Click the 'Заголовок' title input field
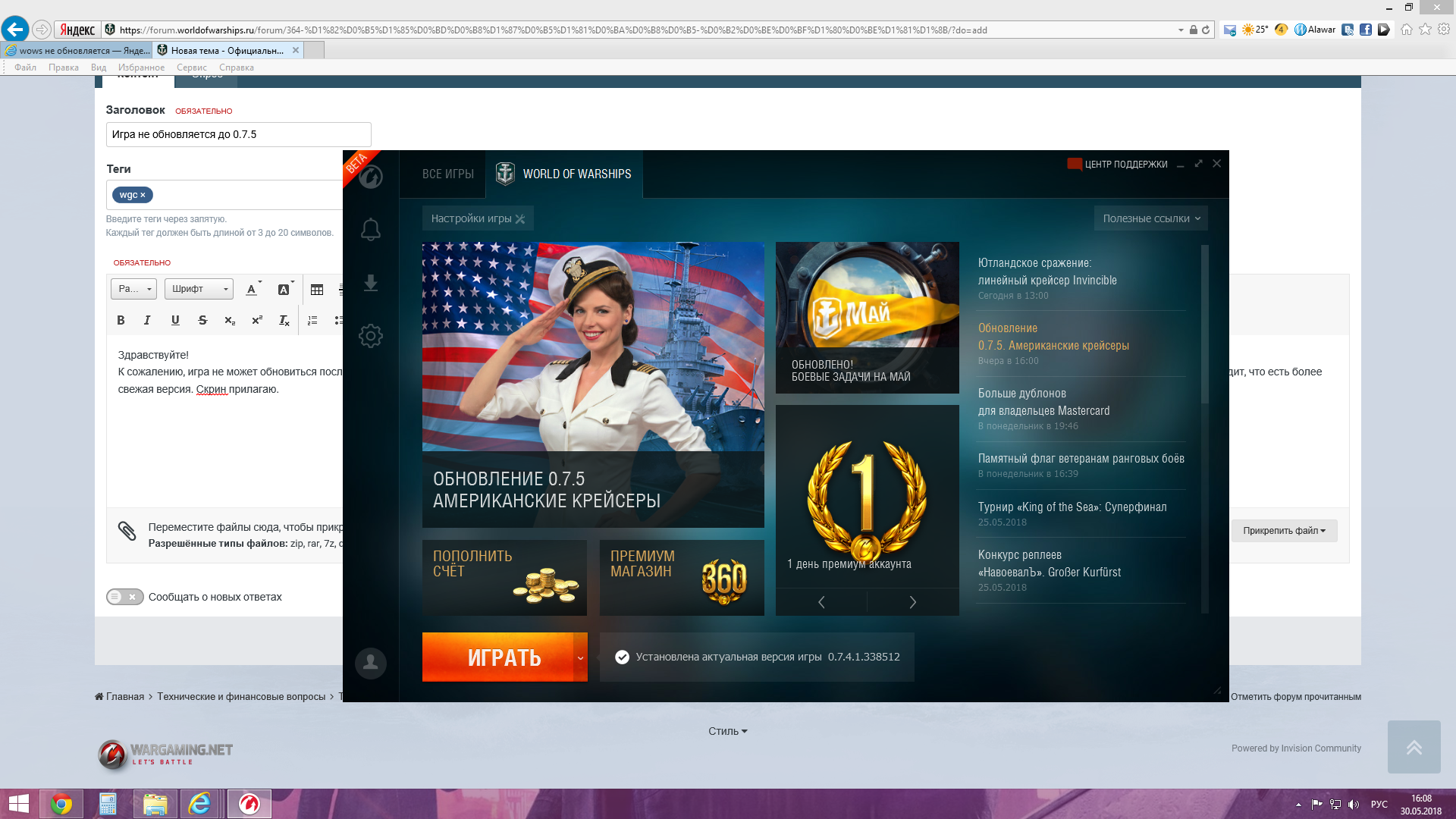The width and height of the screenshot is (1456, 819). 238,134
